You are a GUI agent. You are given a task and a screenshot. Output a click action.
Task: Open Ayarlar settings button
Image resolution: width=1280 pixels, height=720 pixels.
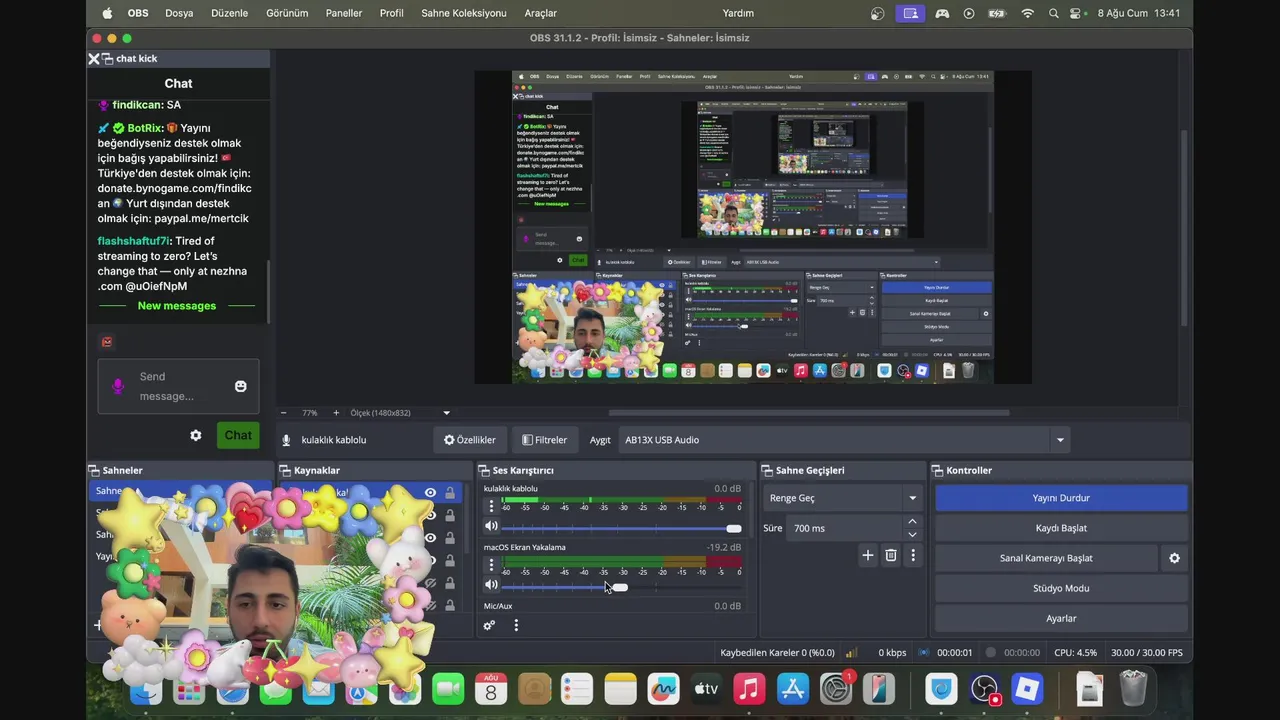click(x=1061, y=618)
